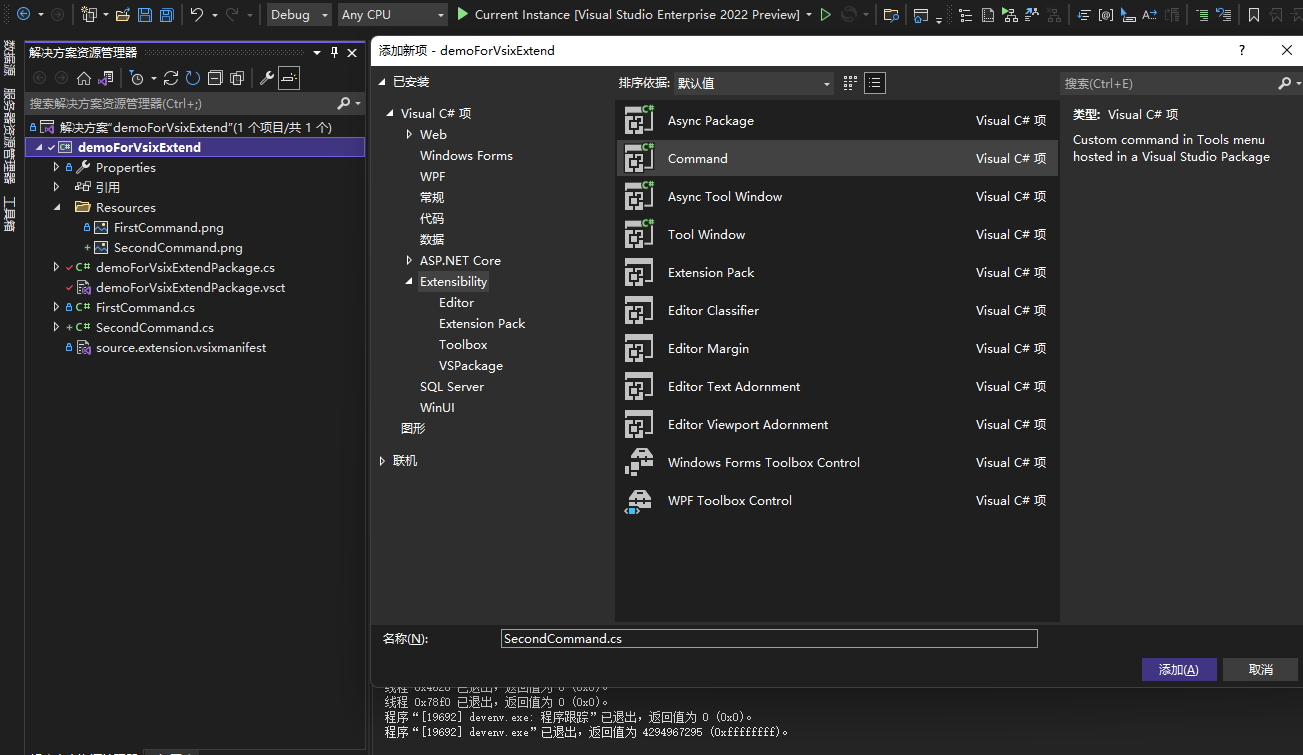The height and width of the screenshot is (755, 1303).
Task: Click the search magnifier in Solution Explorer search box
Action: 344,103
